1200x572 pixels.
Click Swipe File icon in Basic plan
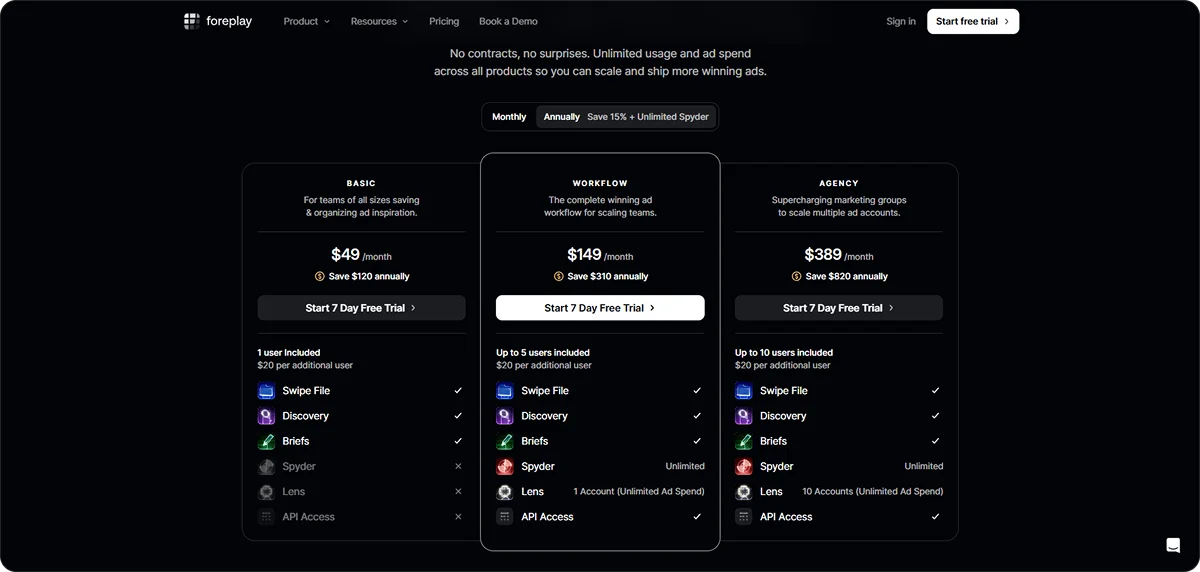[x=266, y=391]
